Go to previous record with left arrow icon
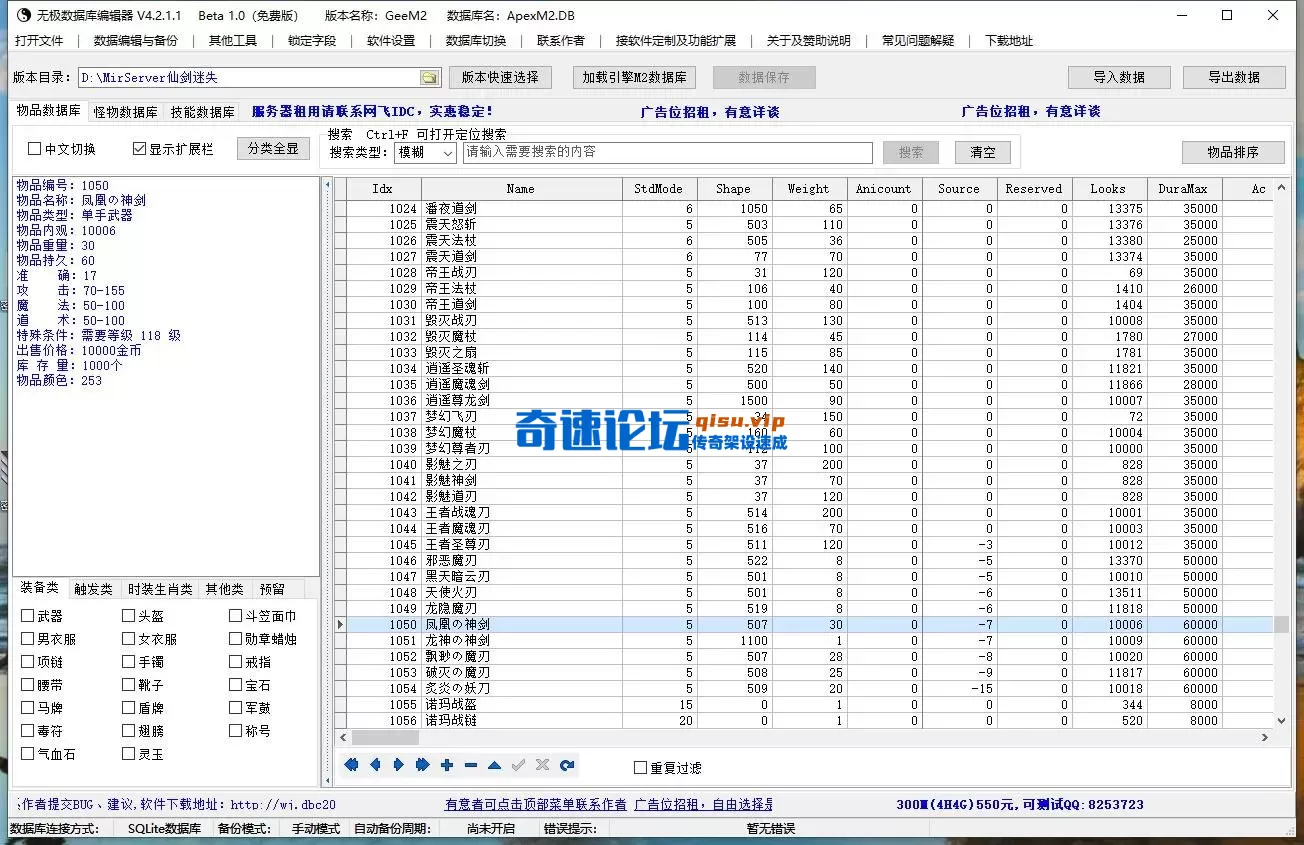Image resolution: width=1304 pixels, height=845 pixels. pyautogui.click(x=375, y=765)
